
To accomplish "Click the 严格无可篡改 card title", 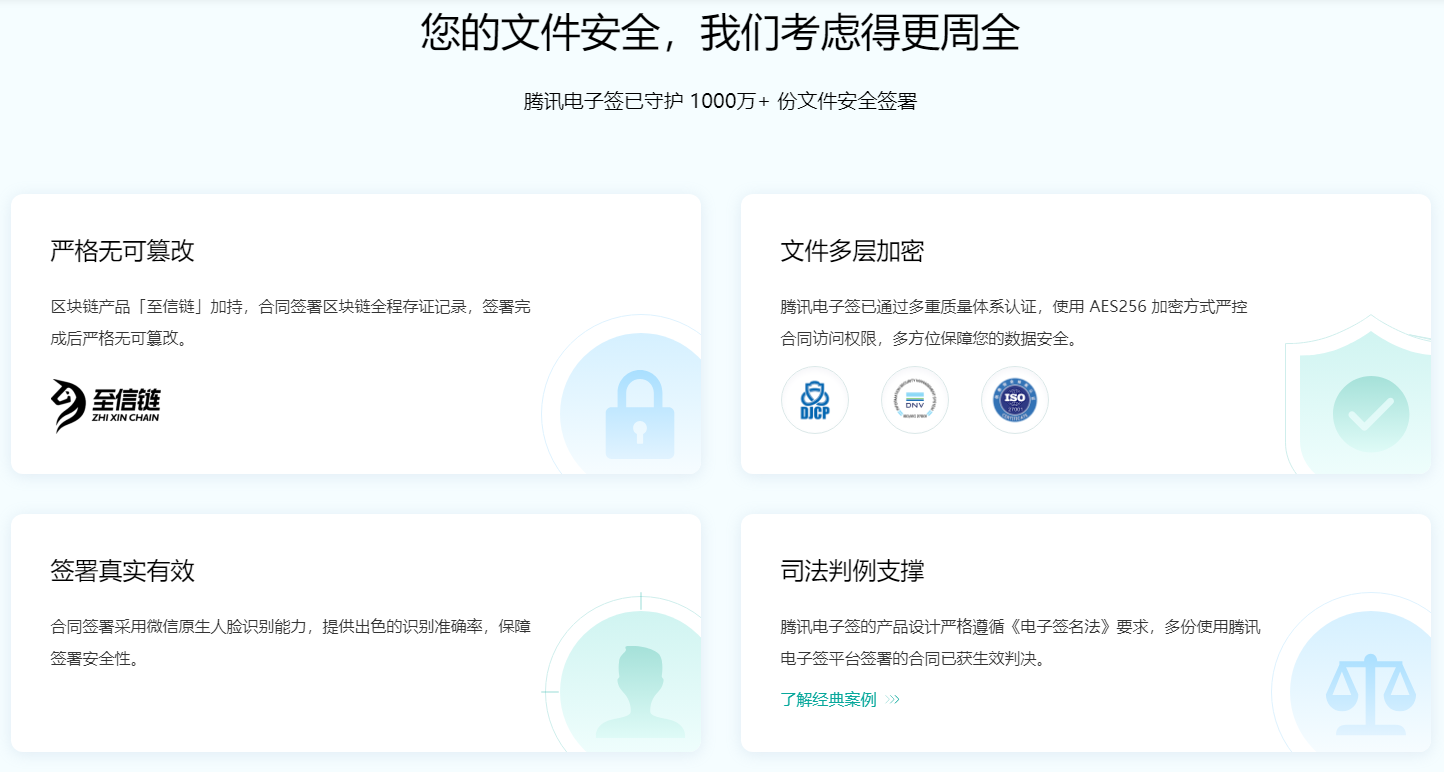I will pos(122,251).
